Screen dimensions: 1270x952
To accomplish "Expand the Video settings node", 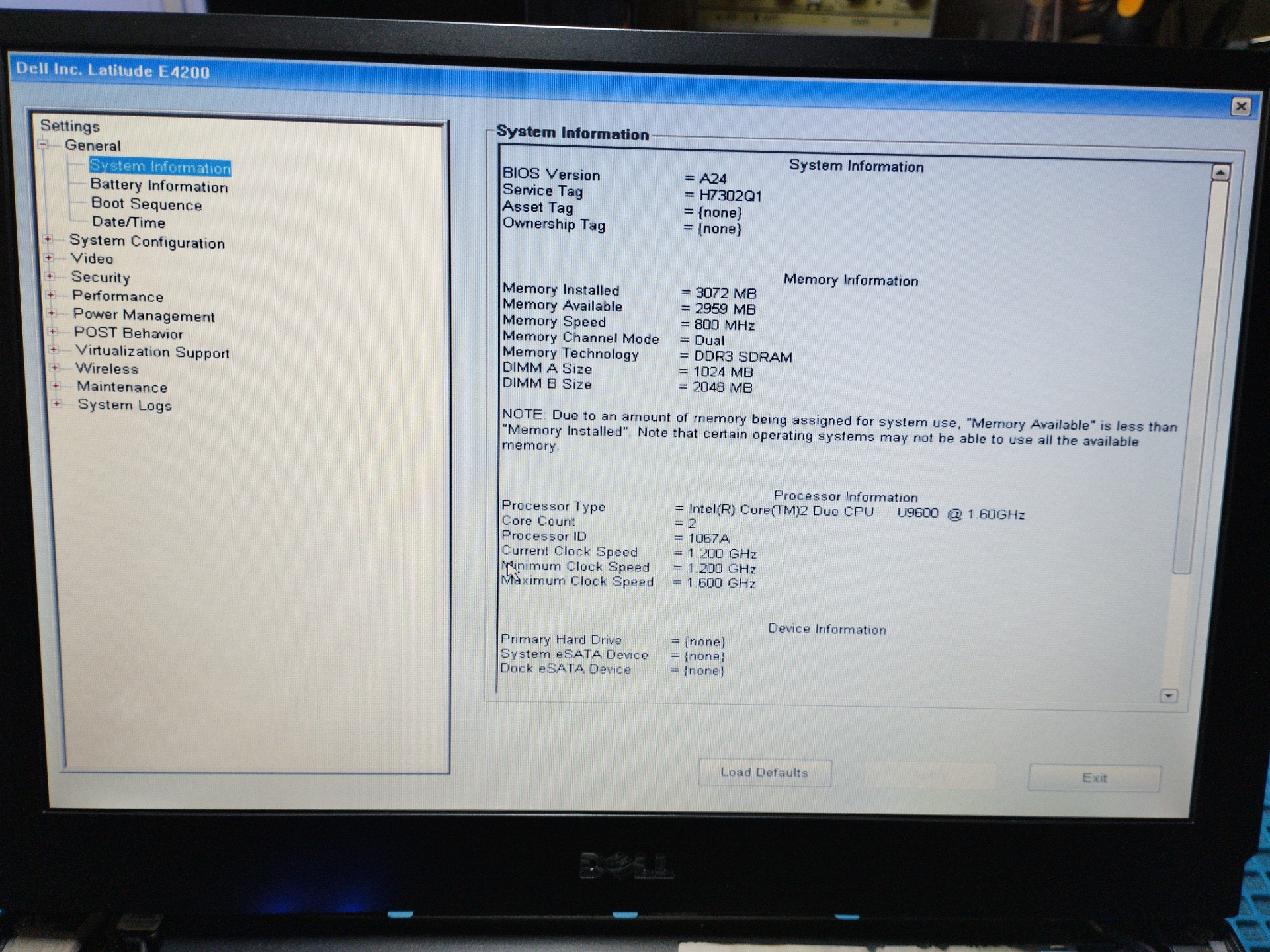I will pos(49,258).
